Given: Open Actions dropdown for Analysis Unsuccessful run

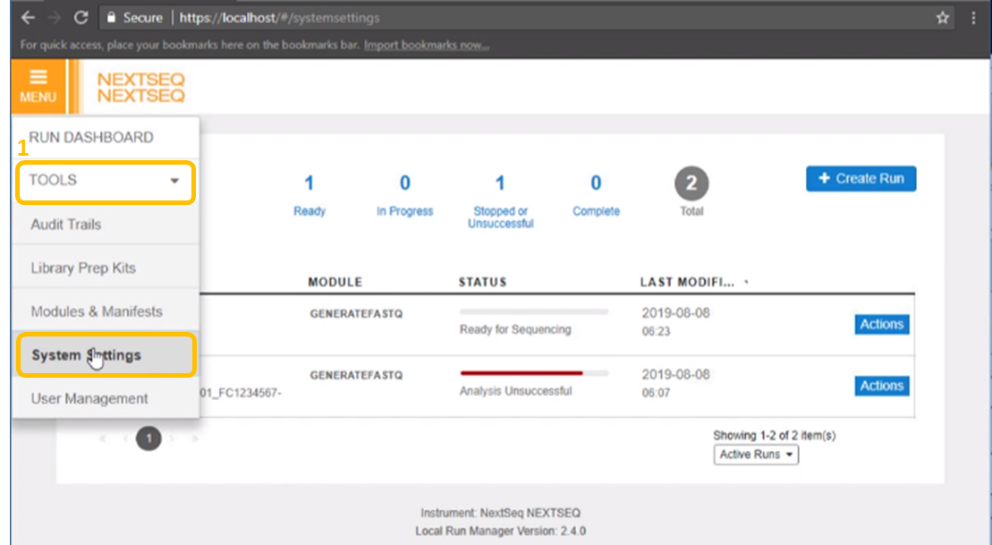Looking at the screenshot, I should 881,386.
